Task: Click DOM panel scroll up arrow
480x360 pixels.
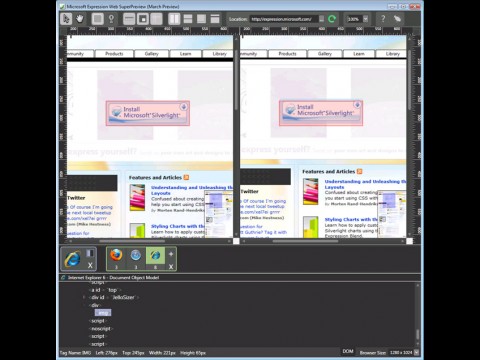Action: click(417, 285)
